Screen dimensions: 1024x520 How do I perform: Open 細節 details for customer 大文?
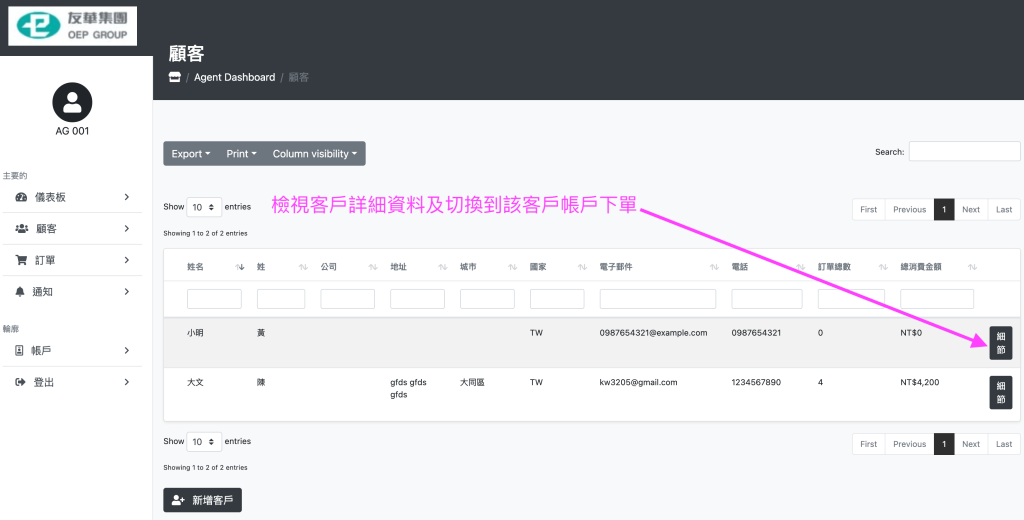click(1000, 392)
